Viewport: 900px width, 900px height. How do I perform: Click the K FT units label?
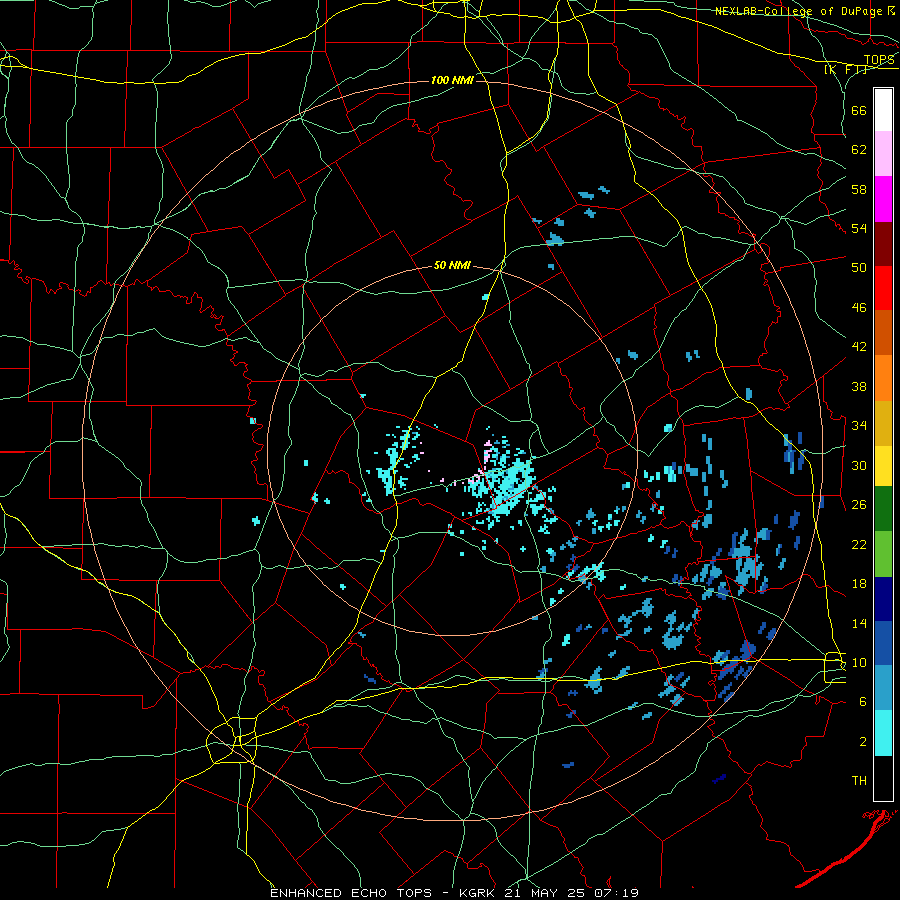[845, 70]
